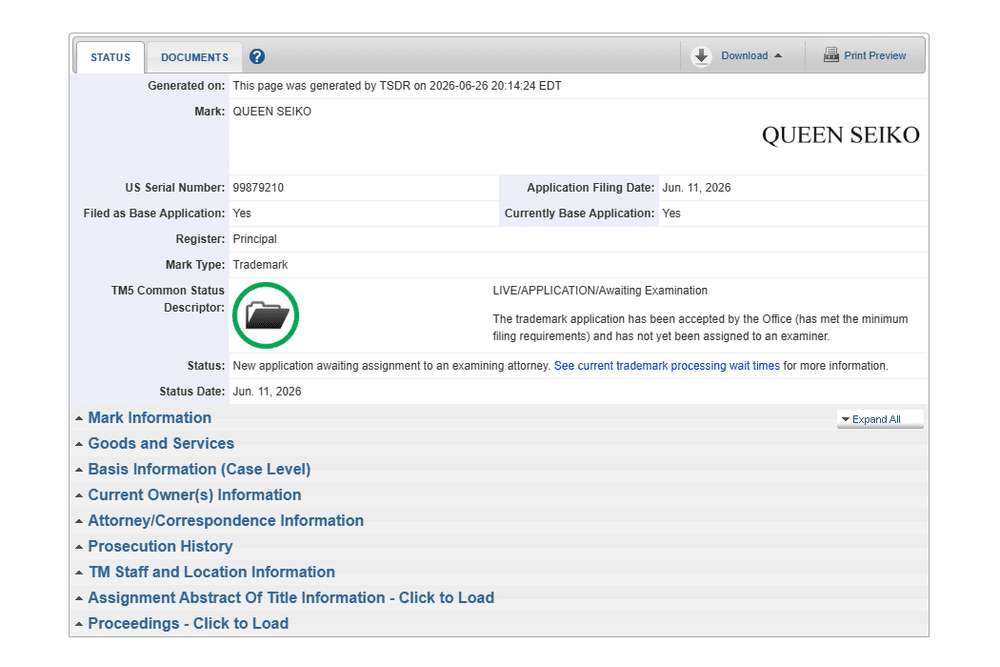Click the Mark value QUEEN SEIKO text
The height and width of the screenshot is (667, 1000).
(x=272, y=112)
